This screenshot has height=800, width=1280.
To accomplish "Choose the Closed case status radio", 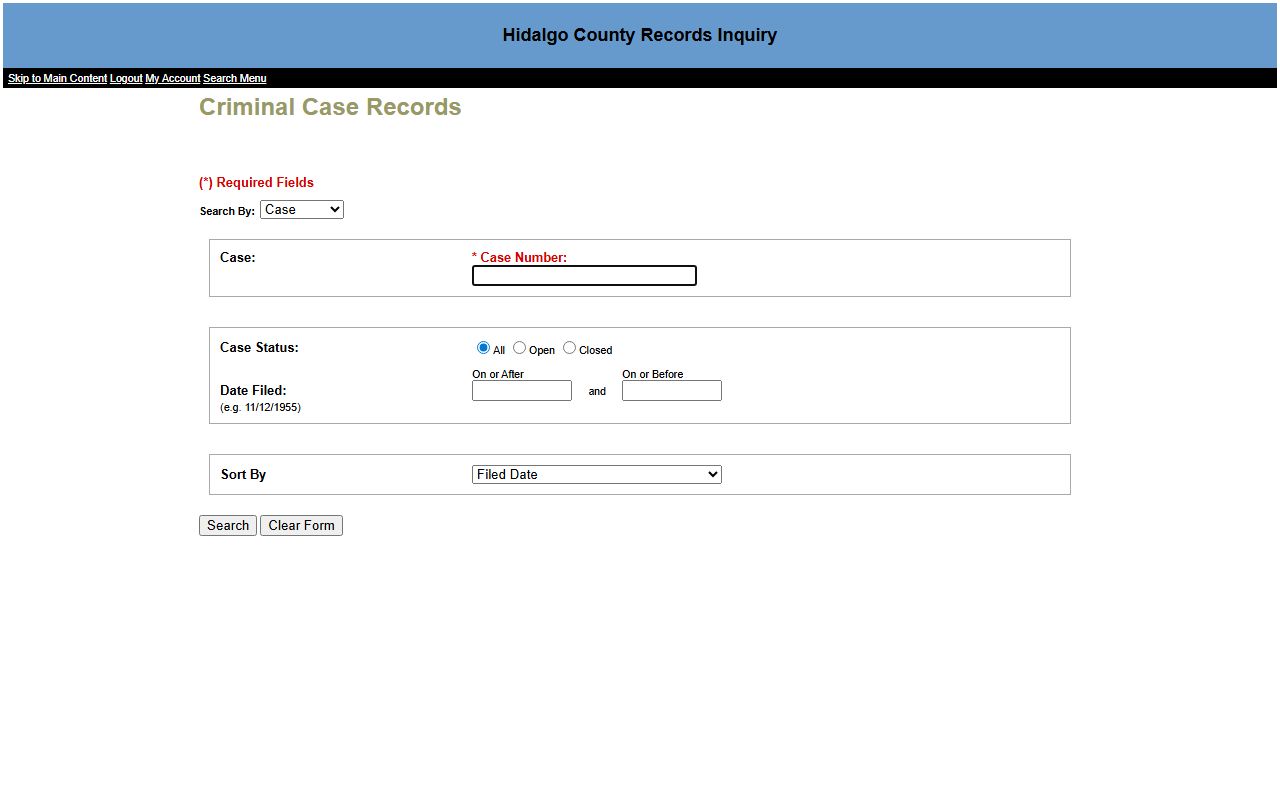I will tap(569, 348).
